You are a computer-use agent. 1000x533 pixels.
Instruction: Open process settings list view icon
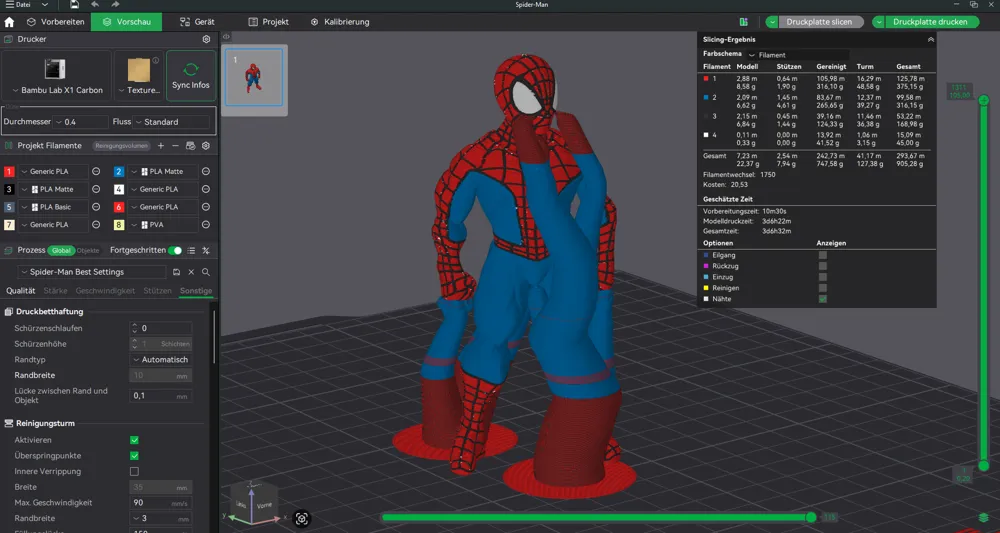191,251
